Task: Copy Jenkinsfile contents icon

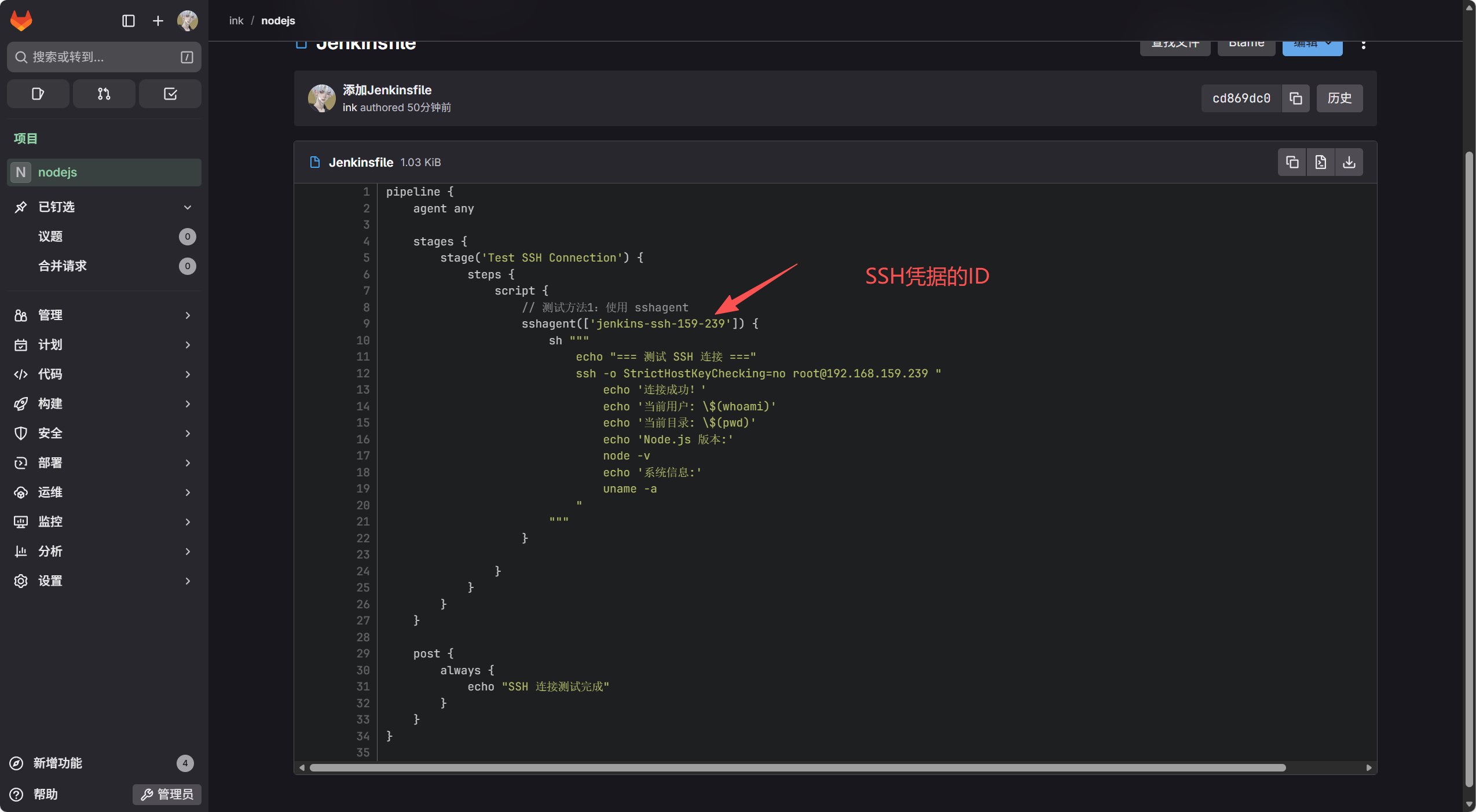Action: 1292,162
